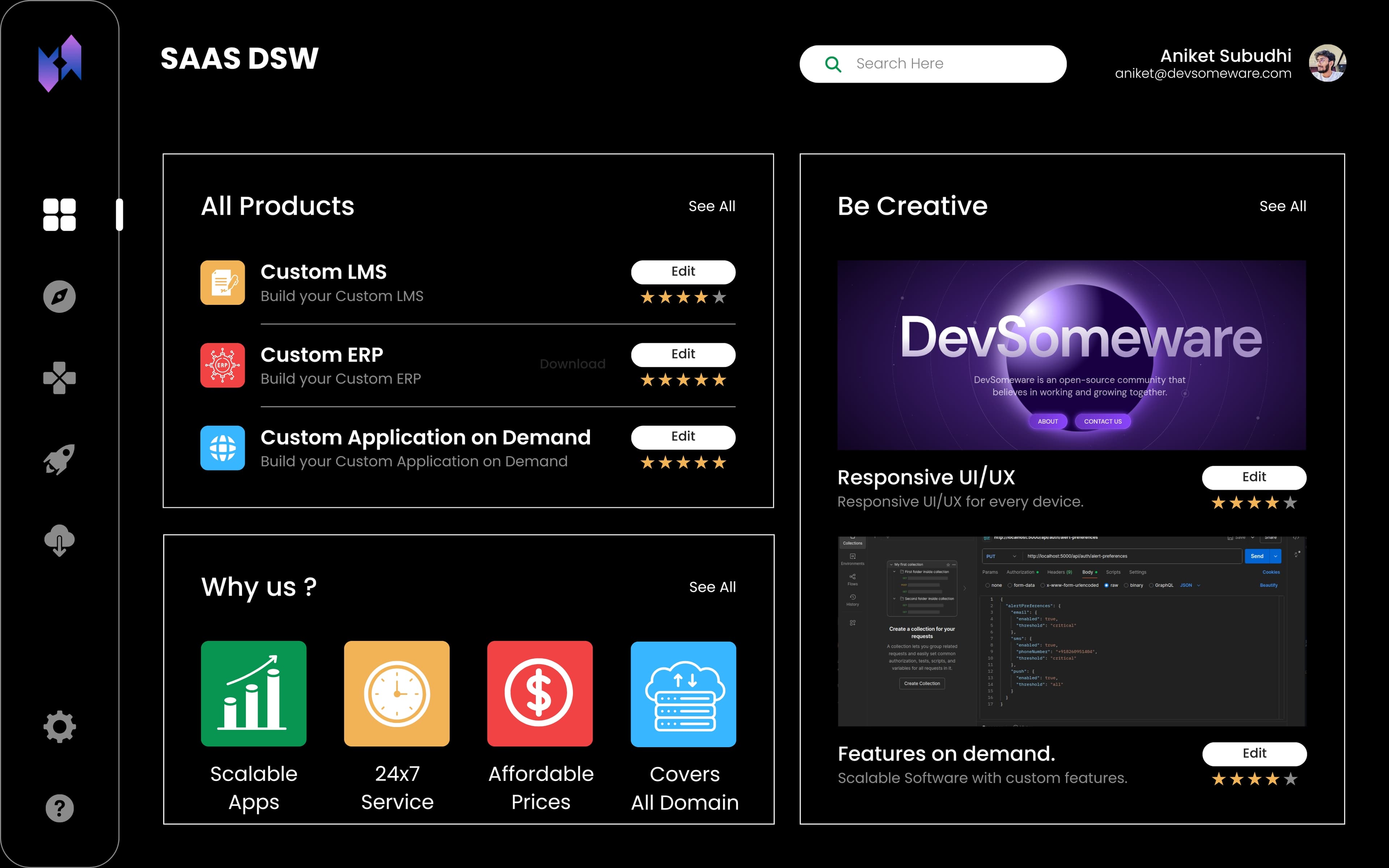Click 'Responsive UI/UX for every device.' text

pyautogui.click(x=960, y=502)
